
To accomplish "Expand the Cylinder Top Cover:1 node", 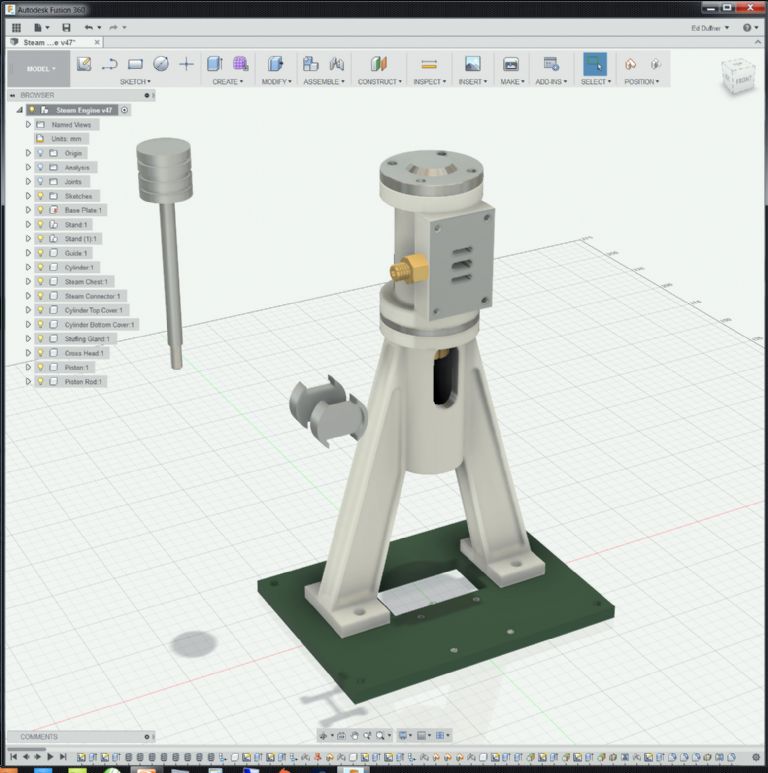I will click(x=28, y=311).
